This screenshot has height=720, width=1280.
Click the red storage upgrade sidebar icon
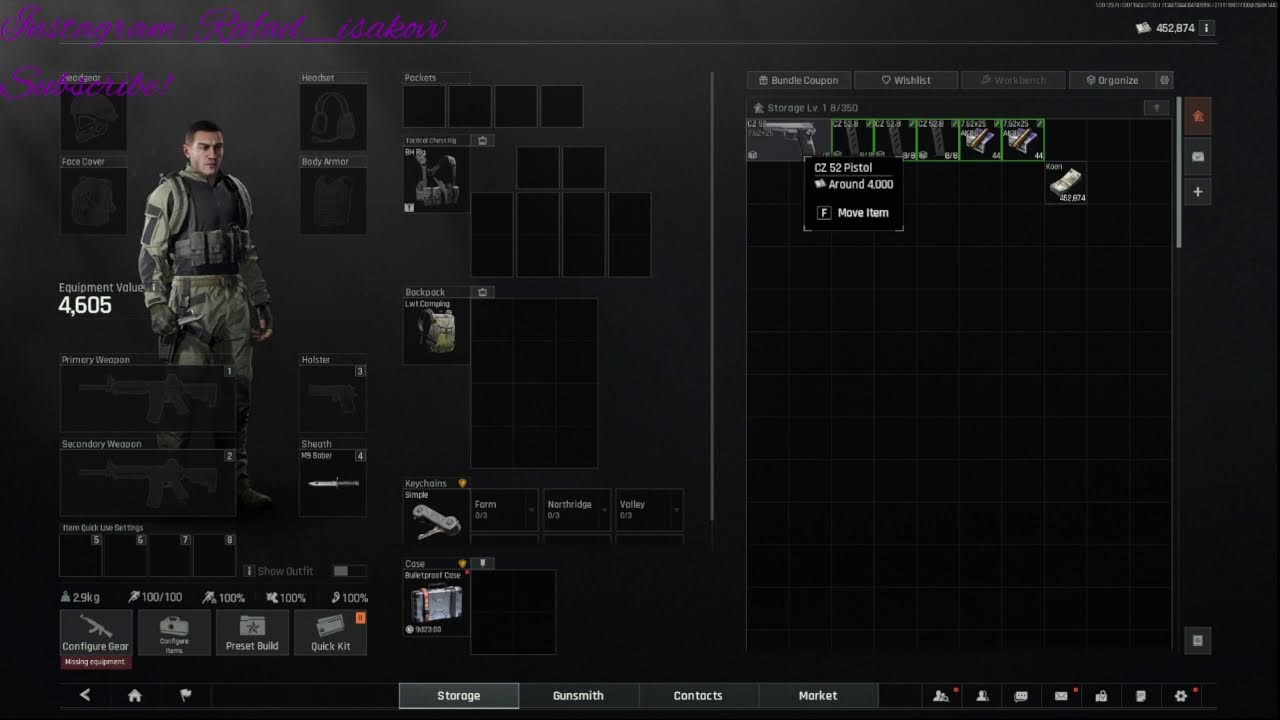coord(1198,117)
